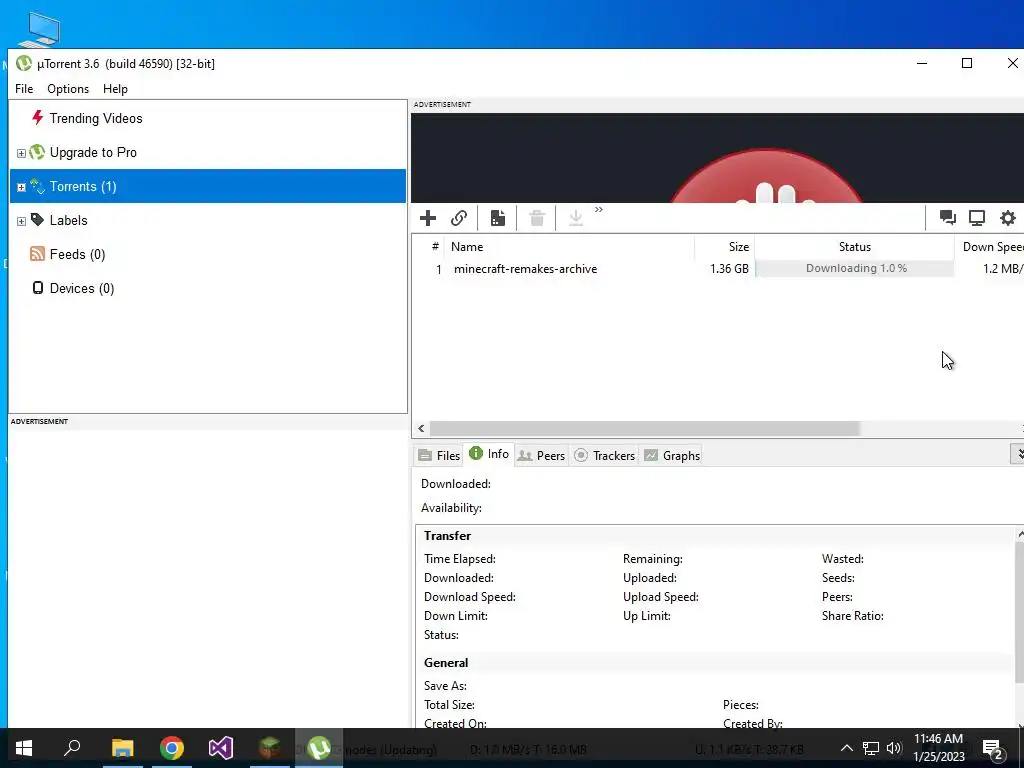Show hidden system tray icons
The width and height of the screenshot is (1024, 768).
point(846,748)
